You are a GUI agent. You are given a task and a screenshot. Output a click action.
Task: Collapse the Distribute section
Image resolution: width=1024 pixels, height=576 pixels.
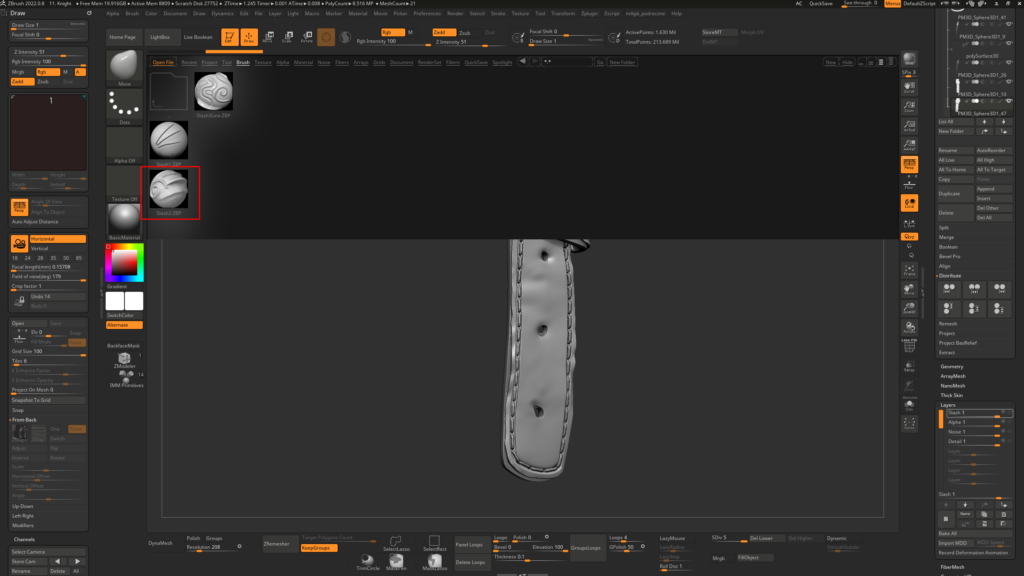click(950, 276)
